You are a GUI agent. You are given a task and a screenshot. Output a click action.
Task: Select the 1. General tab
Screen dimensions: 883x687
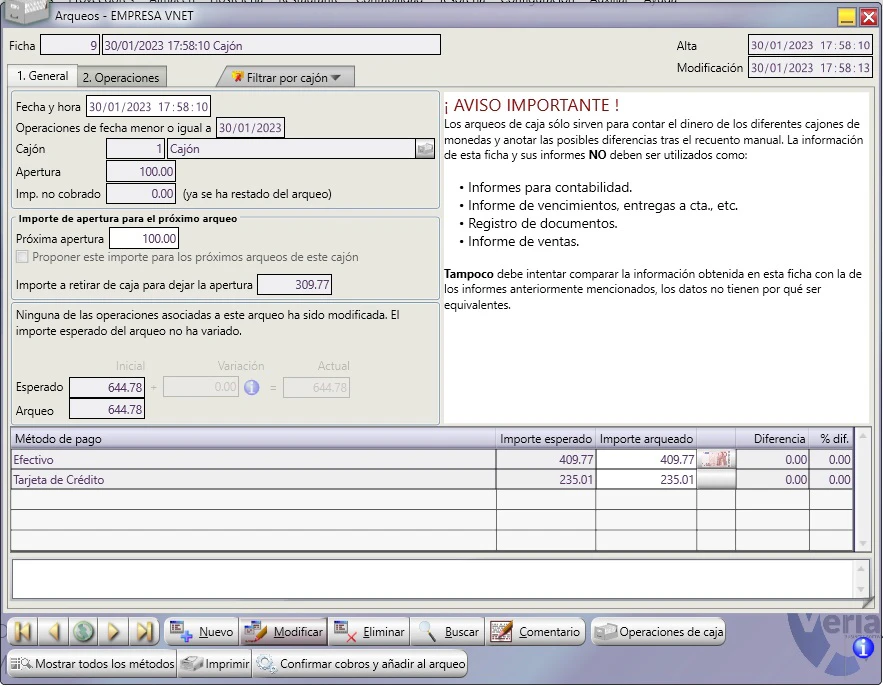[x=42, y=76]
